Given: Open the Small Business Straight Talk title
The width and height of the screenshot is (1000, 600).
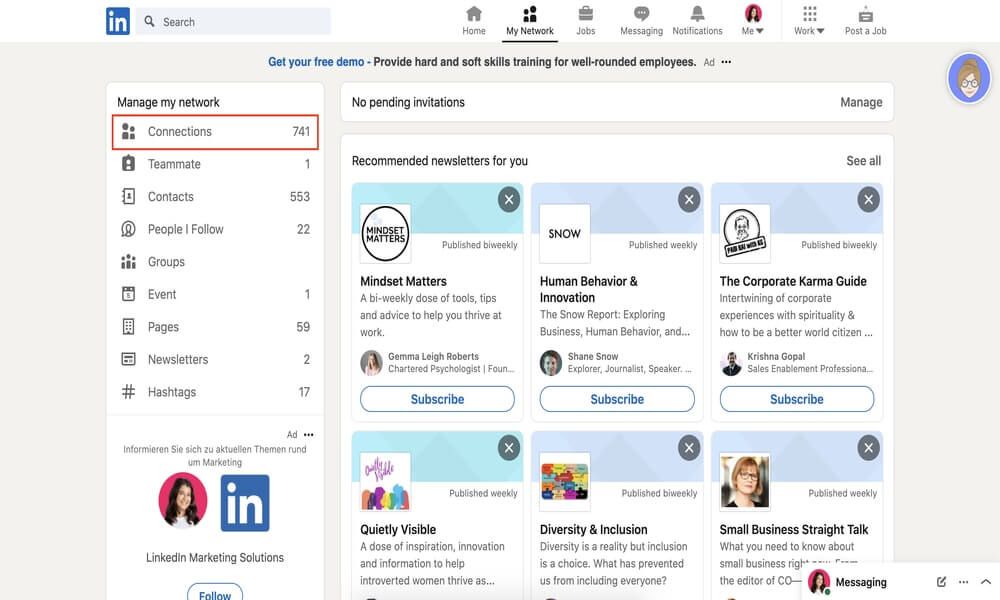Looking at the screenshot, I should (x=794, y=529).
